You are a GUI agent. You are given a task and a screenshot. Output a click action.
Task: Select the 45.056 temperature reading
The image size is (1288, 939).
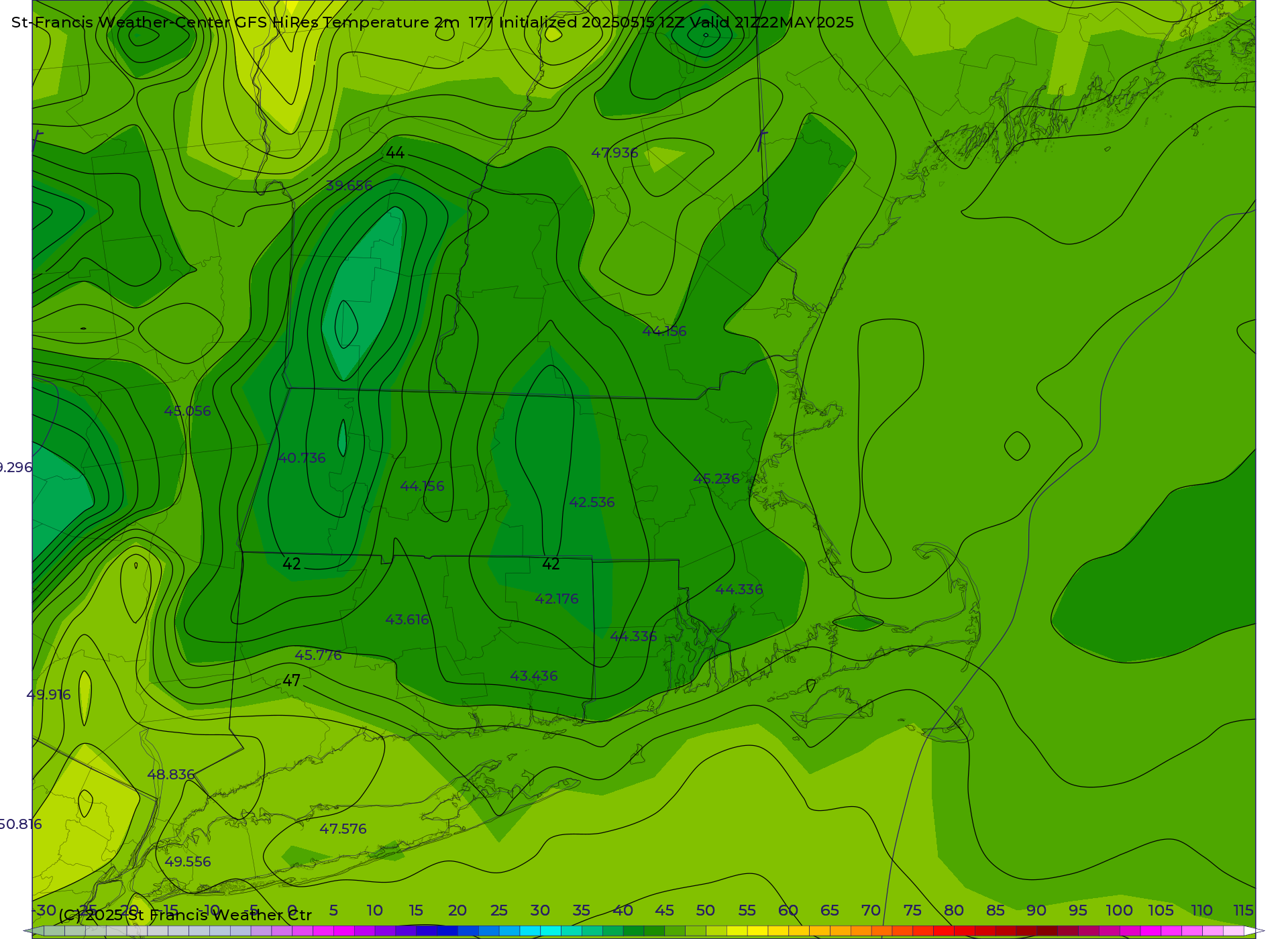coord(187,411)
